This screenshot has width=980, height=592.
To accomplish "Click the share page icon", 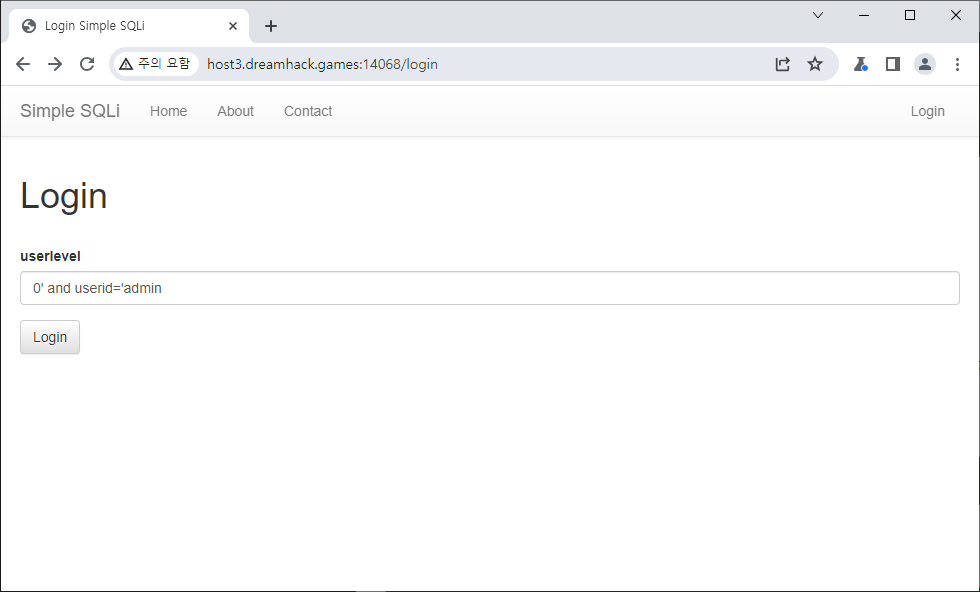I will tap(783, 64).
